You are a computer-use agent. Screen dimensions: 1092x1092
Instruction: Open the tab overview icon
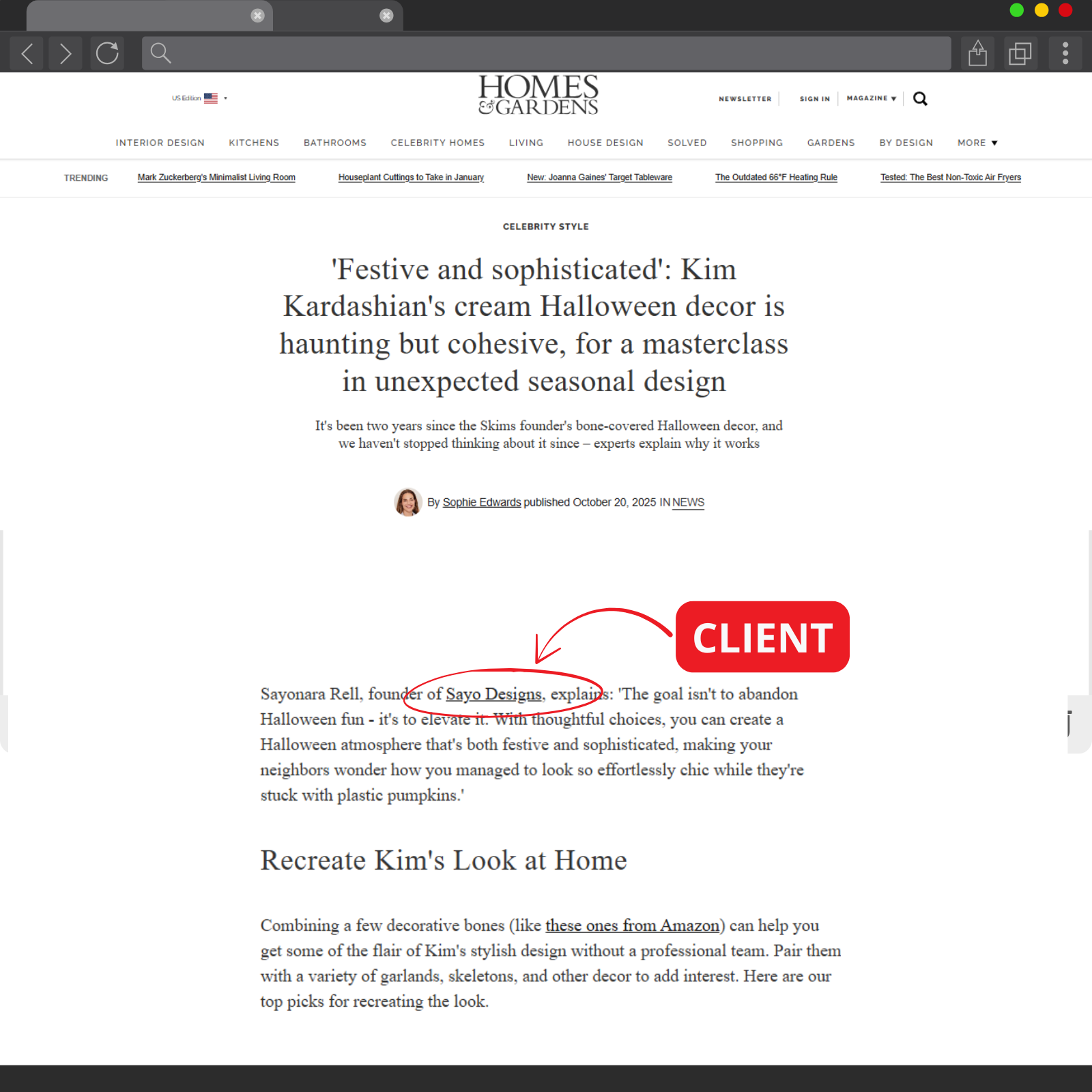(1020, 53)
